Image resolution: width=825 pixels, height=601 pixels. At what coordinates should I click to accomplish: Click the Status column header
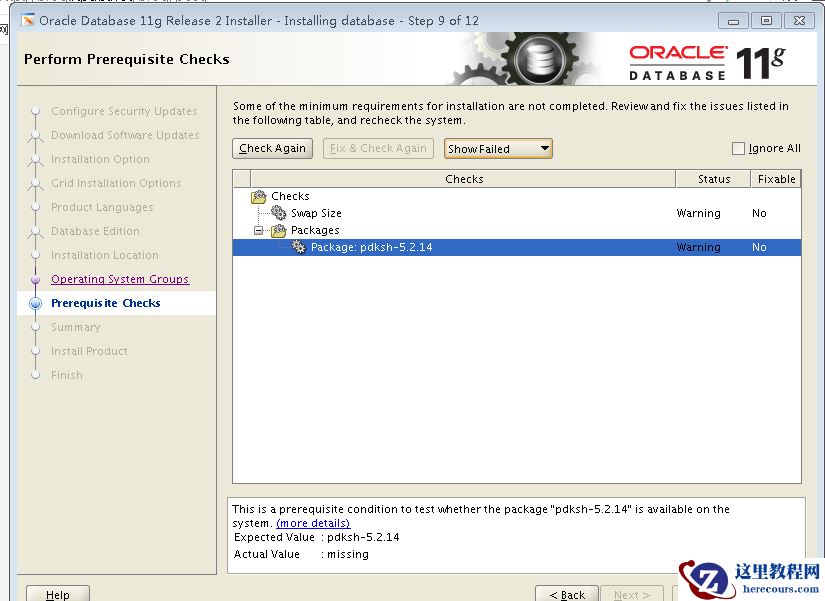pyautogui.click(x=713, y=179)
